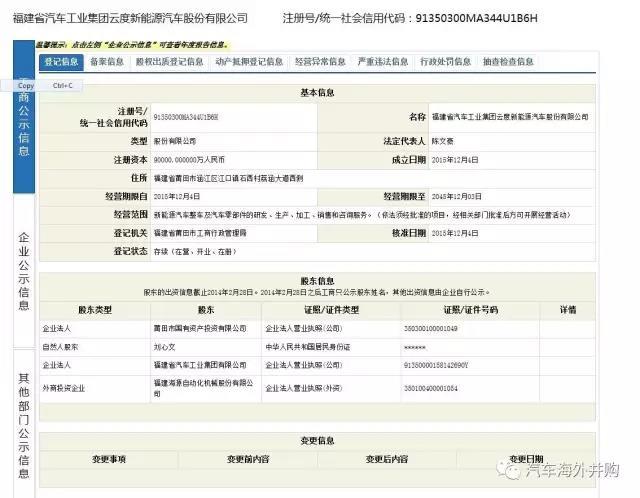Click license number 91350000158142690Y

point(436,365)
